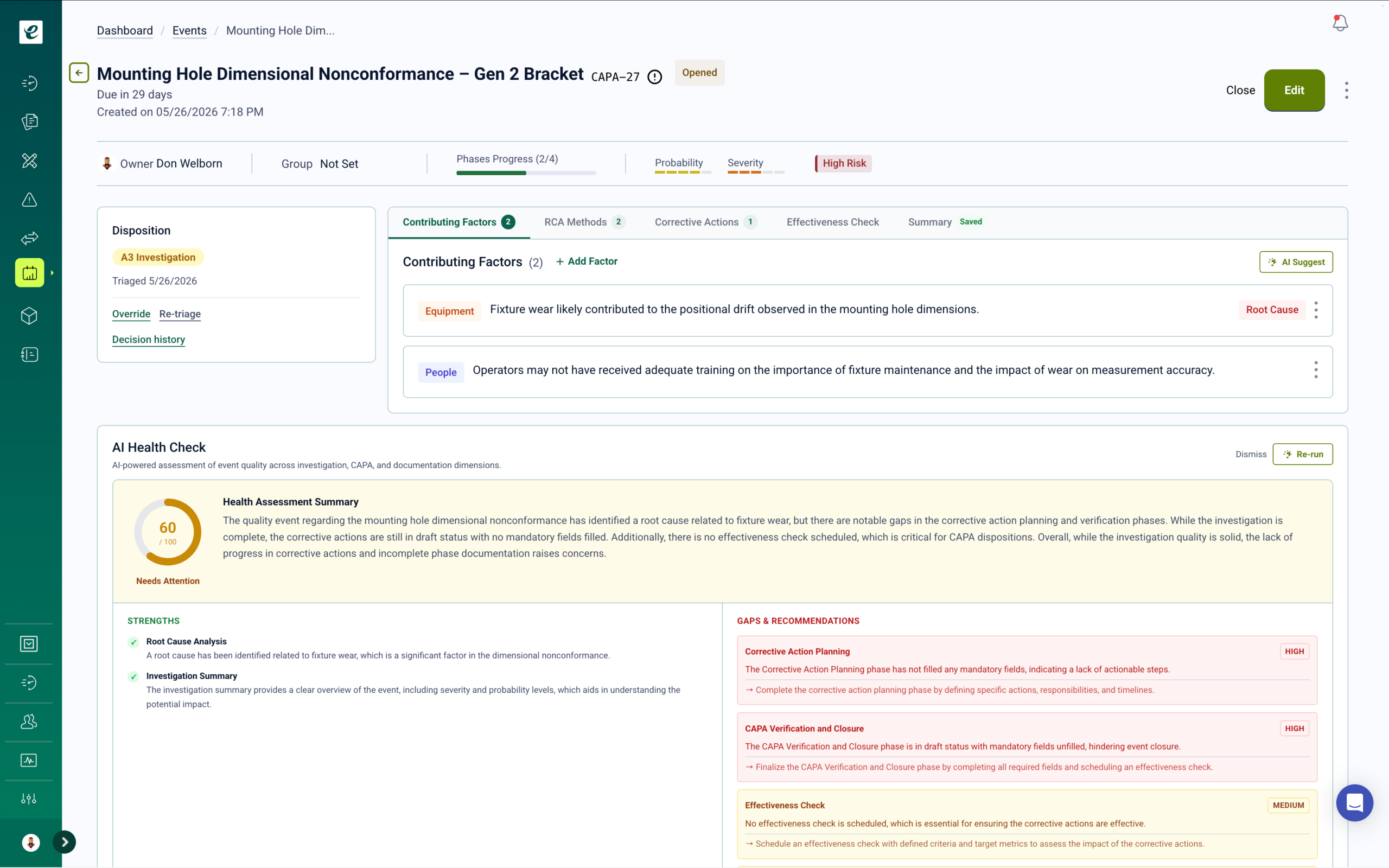Click the Re-triage link
The image size is (1389, 868).
tap(180, 314)
